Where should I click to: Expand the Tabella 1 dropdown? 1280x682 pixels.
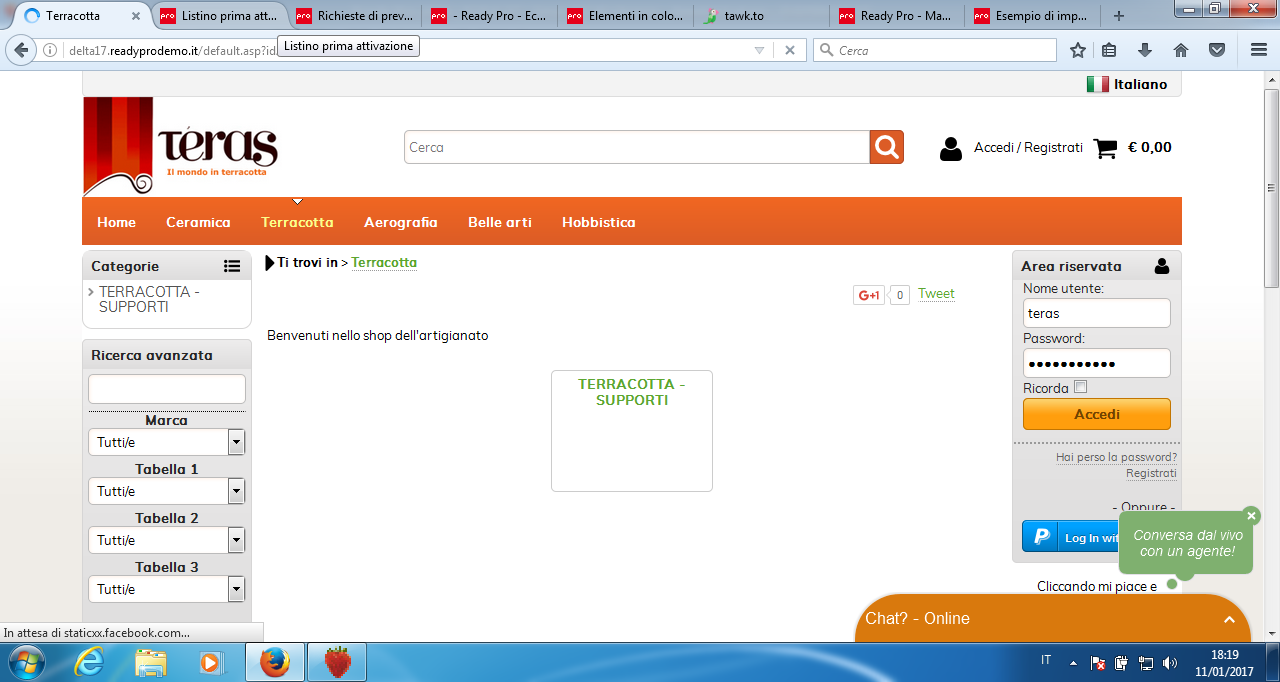[x=166, y=491]
